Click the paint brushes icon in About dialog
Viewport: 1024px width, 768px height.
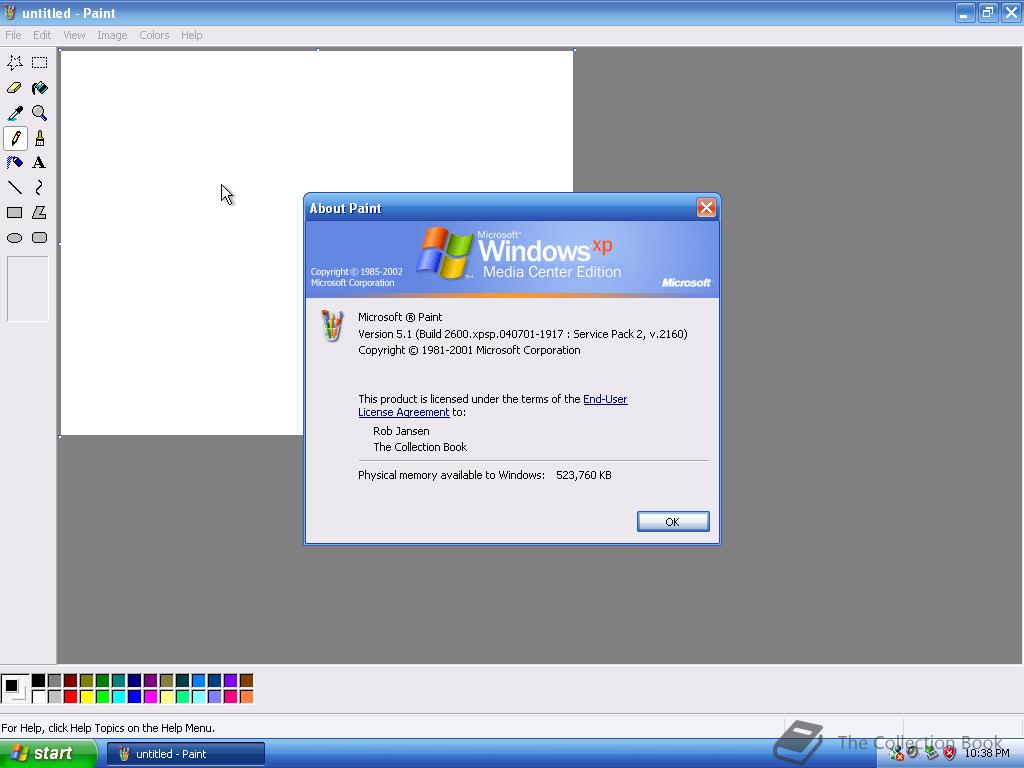(x=332, y=325)
